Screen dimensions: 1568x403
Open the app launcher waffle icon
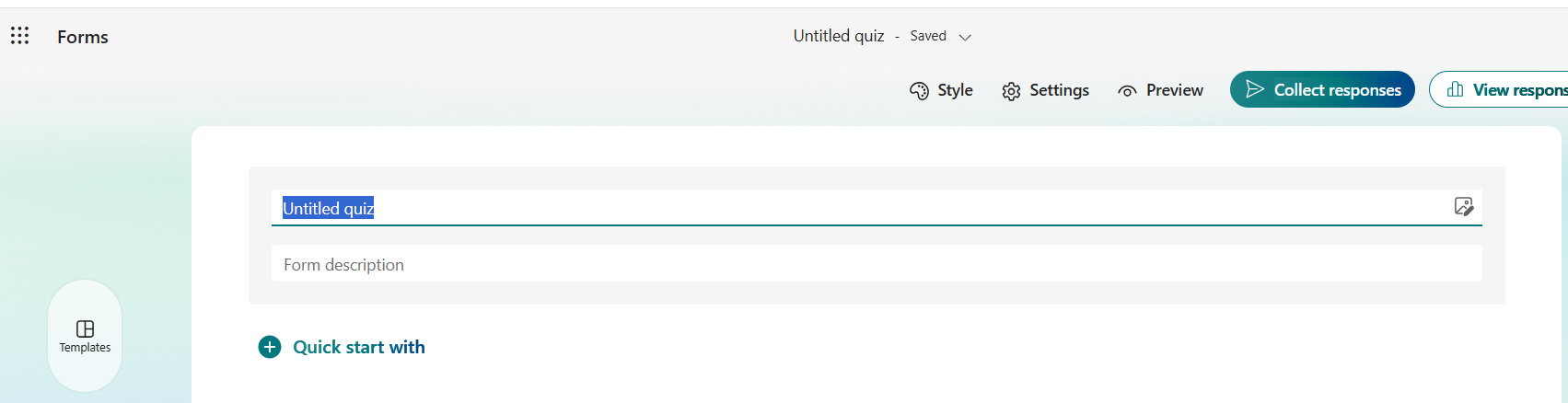point(19,36)
